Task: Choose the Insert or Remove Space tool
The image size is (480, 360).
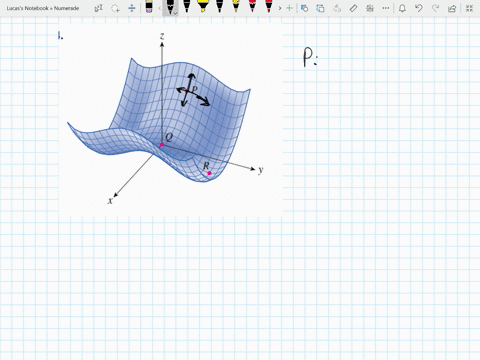Action: tap(132, 8)
